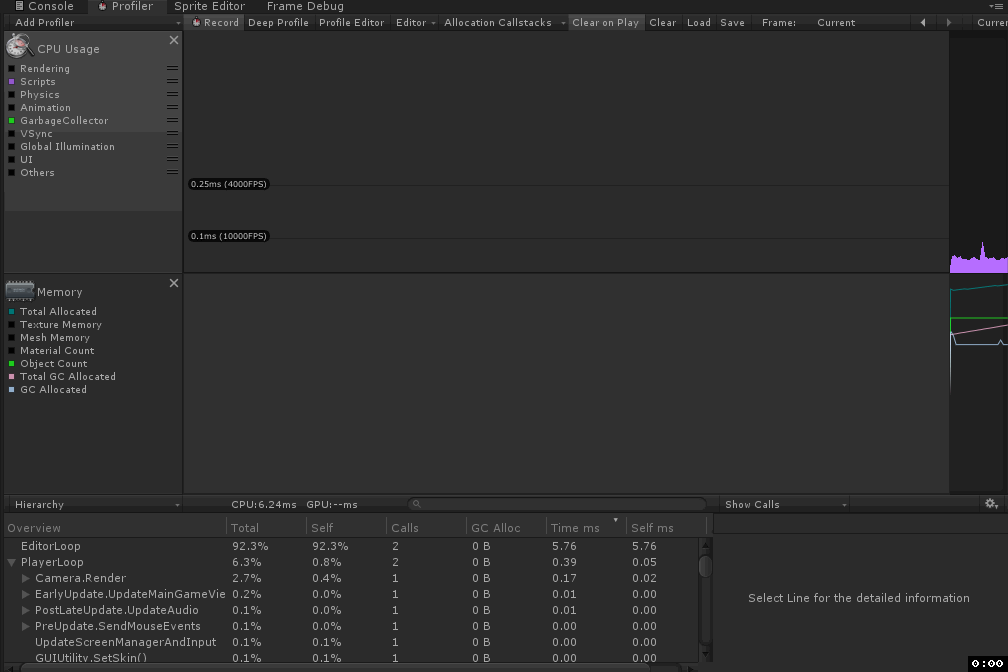Viewport: 1008px width, 672px height.
Task: Sort by the Time ms column
Action: tap(585, 527)
